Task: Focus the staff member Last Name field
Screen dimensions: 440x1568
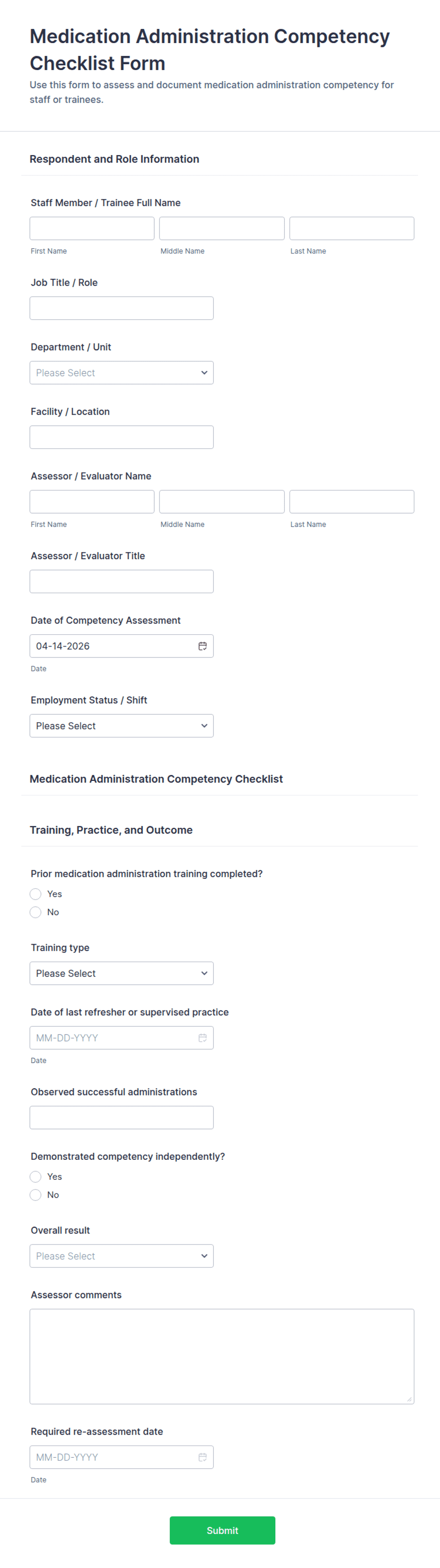Action: (x=351, y=228)
